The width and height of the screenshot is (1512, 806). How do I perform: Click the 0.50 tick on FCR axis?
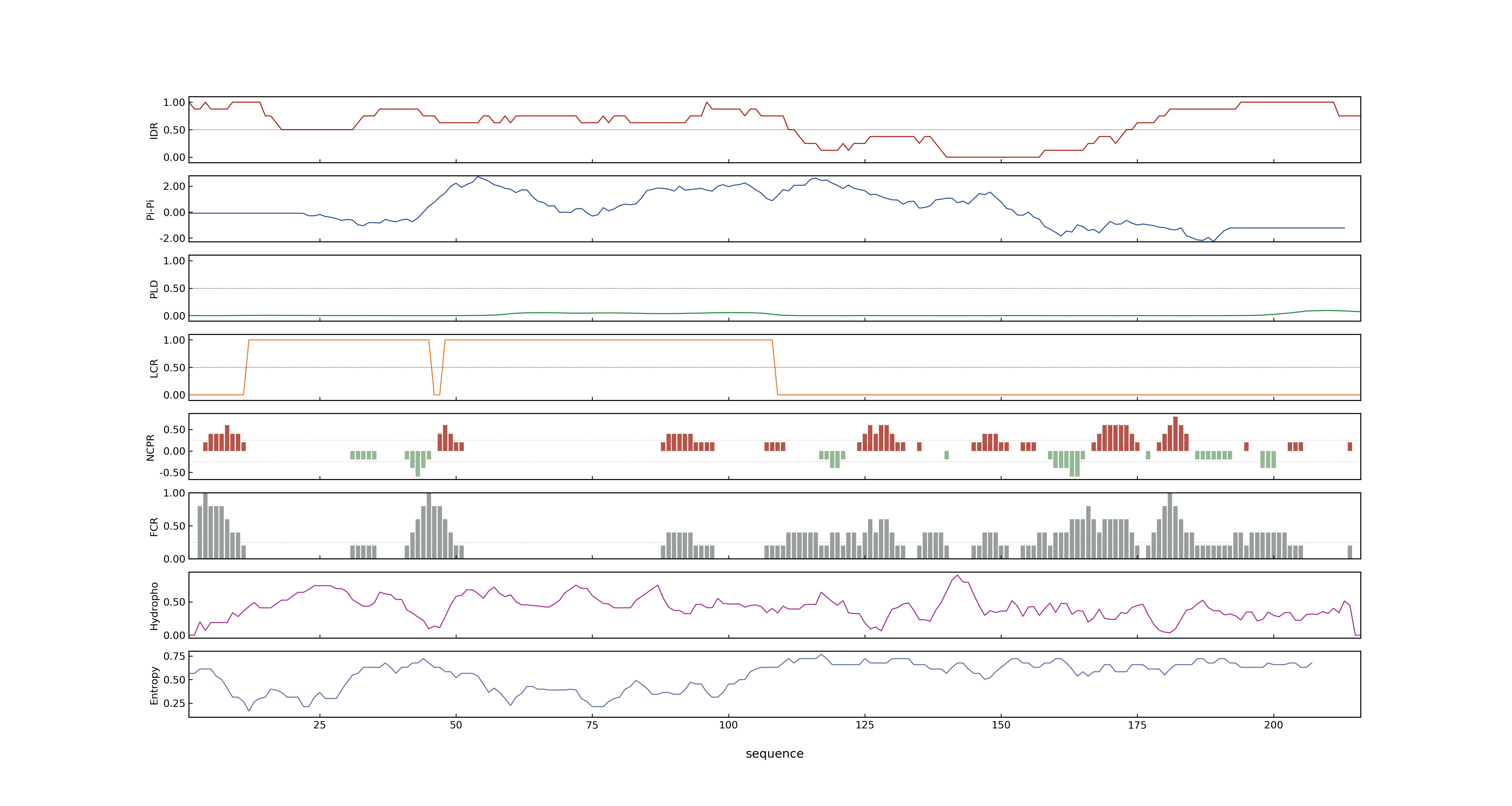(174, 526)
